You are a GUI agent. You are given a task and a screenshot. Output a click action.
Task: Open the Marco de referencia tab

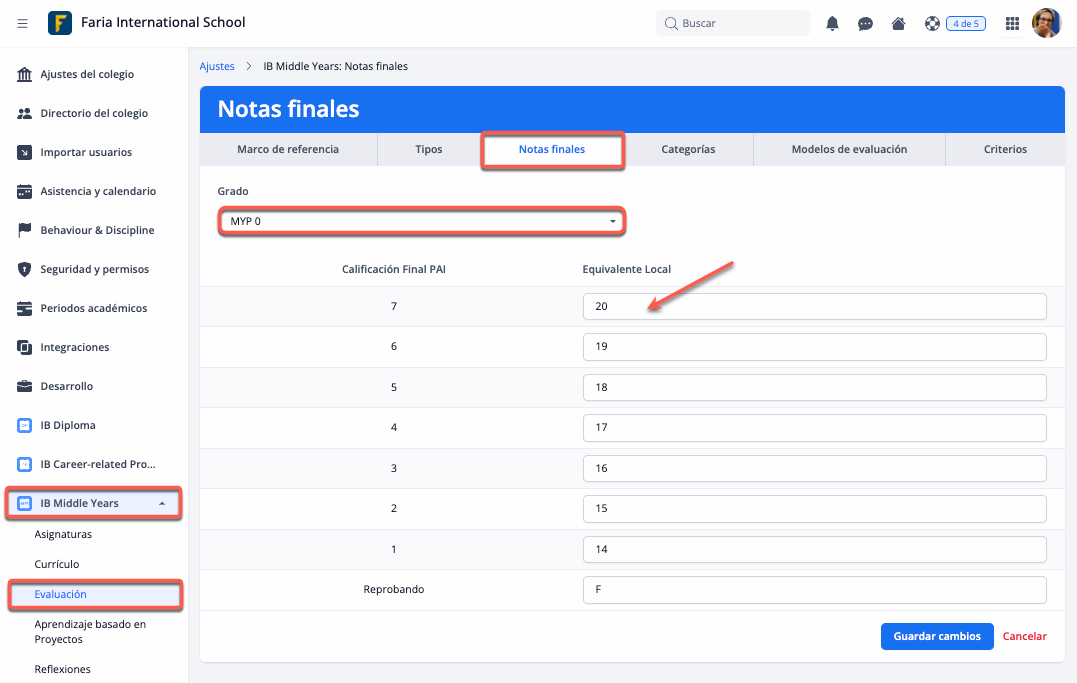click(x=288, y=149)
